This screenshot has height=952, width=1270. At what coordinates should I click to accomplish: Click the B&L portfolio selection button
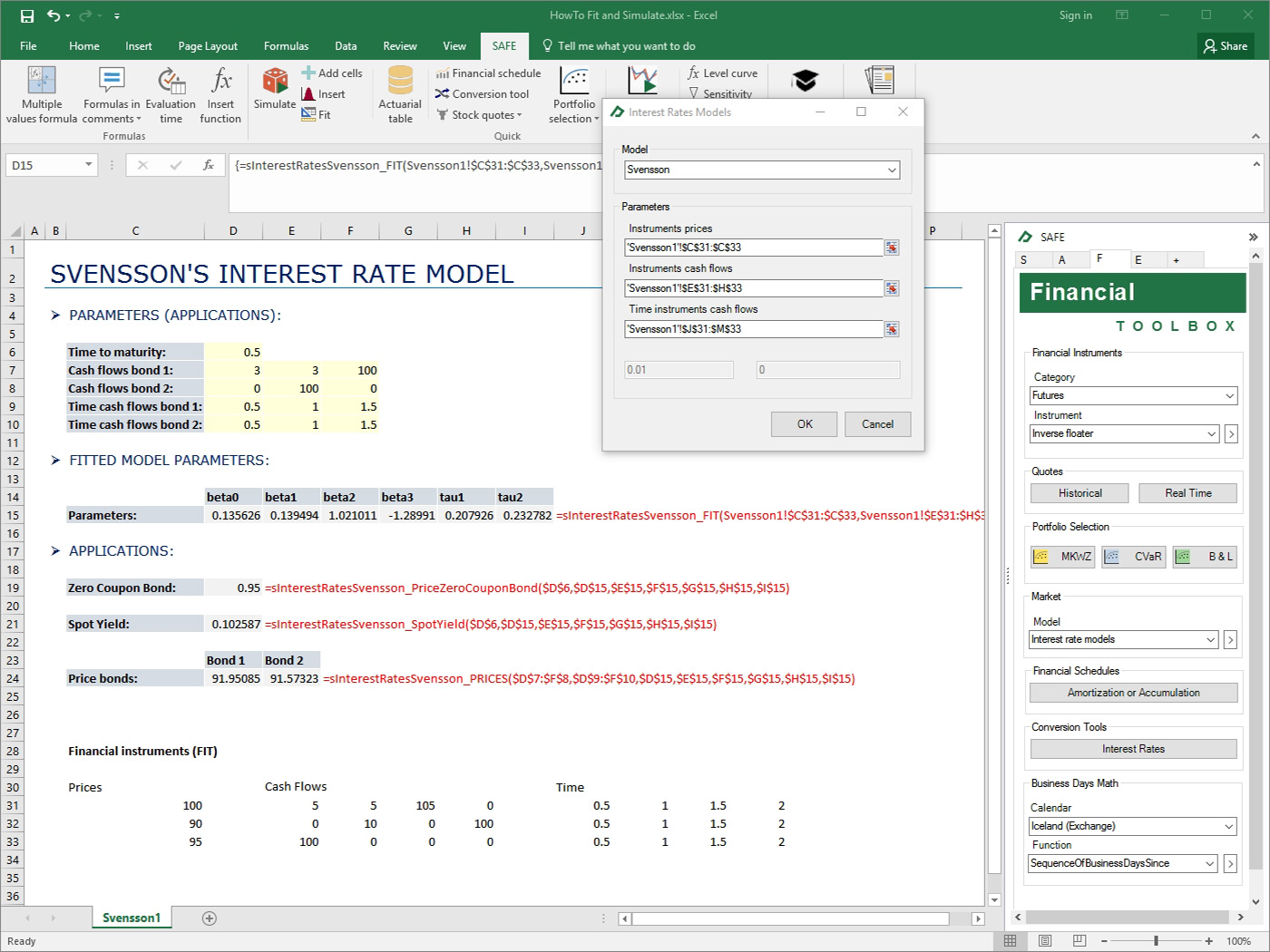pyautogui.click(x=1205, y=557)
